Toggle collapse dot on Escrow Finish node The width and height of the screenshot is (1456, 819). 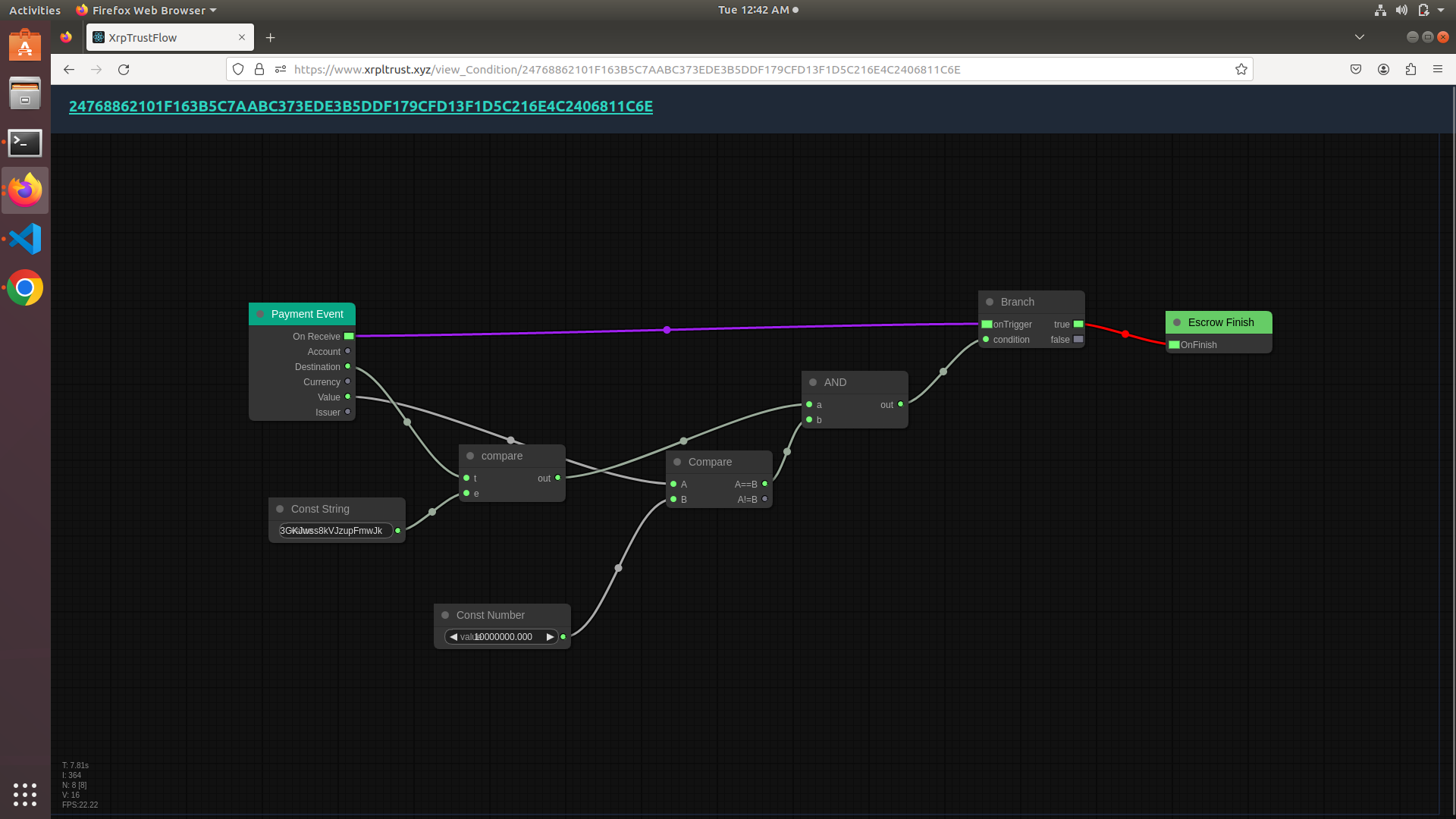pos(1177,322)
